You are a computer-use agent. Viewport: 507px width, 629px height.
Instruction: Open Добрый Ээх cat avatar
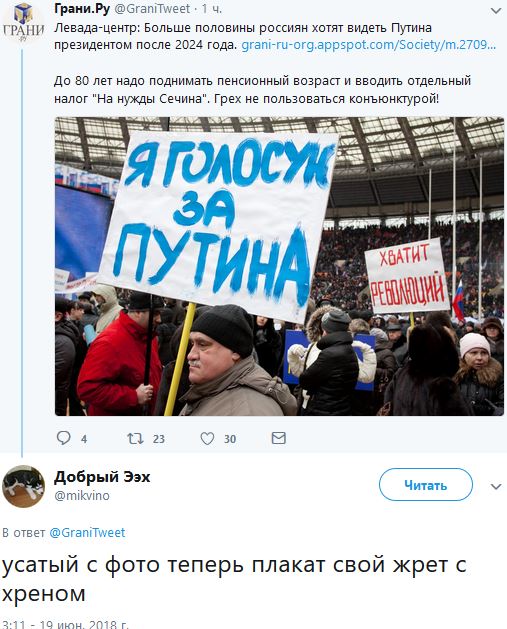(x=23, y=486)
